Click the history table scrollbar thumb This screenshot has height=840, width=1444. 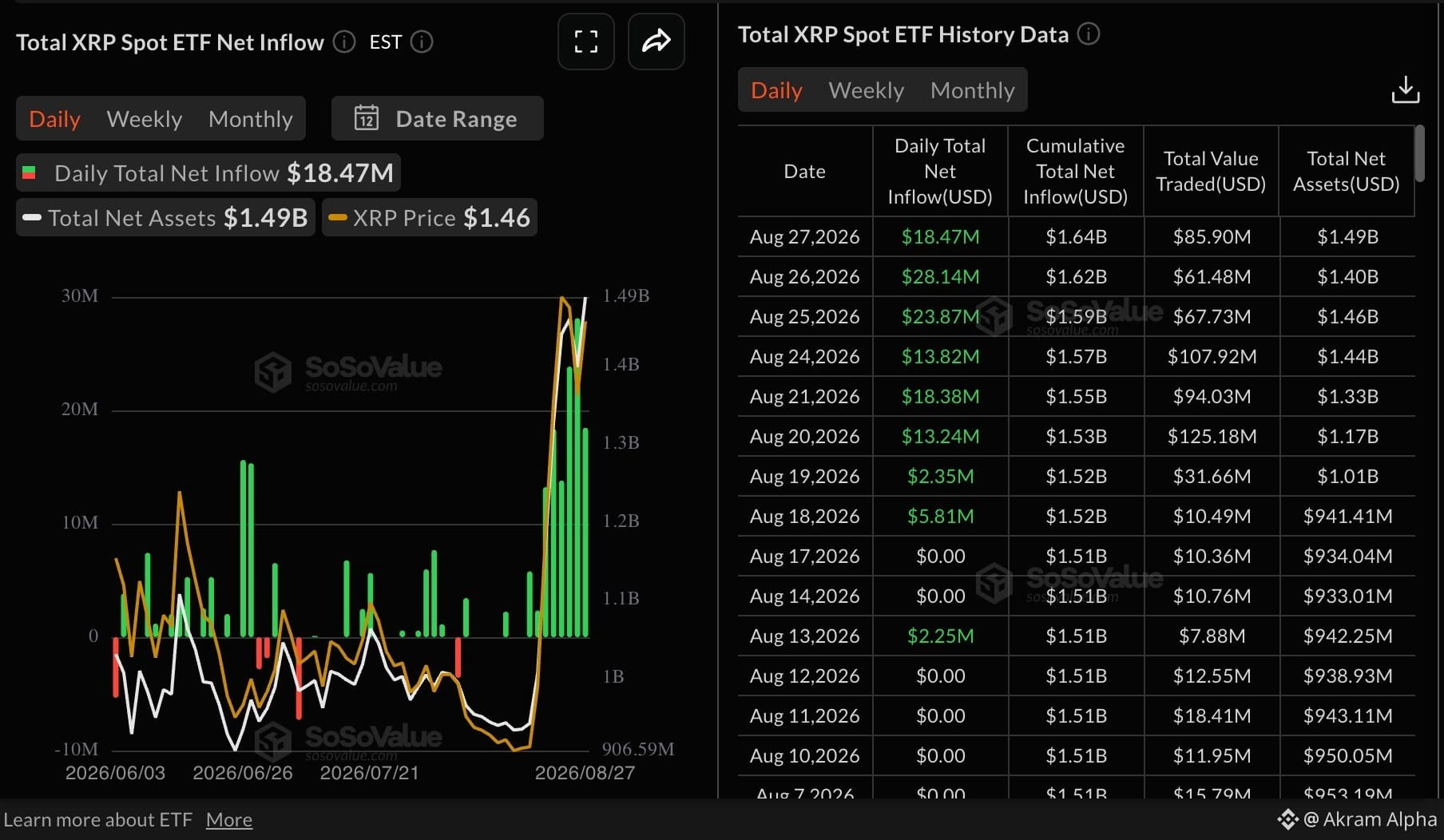pos(1419,153)
